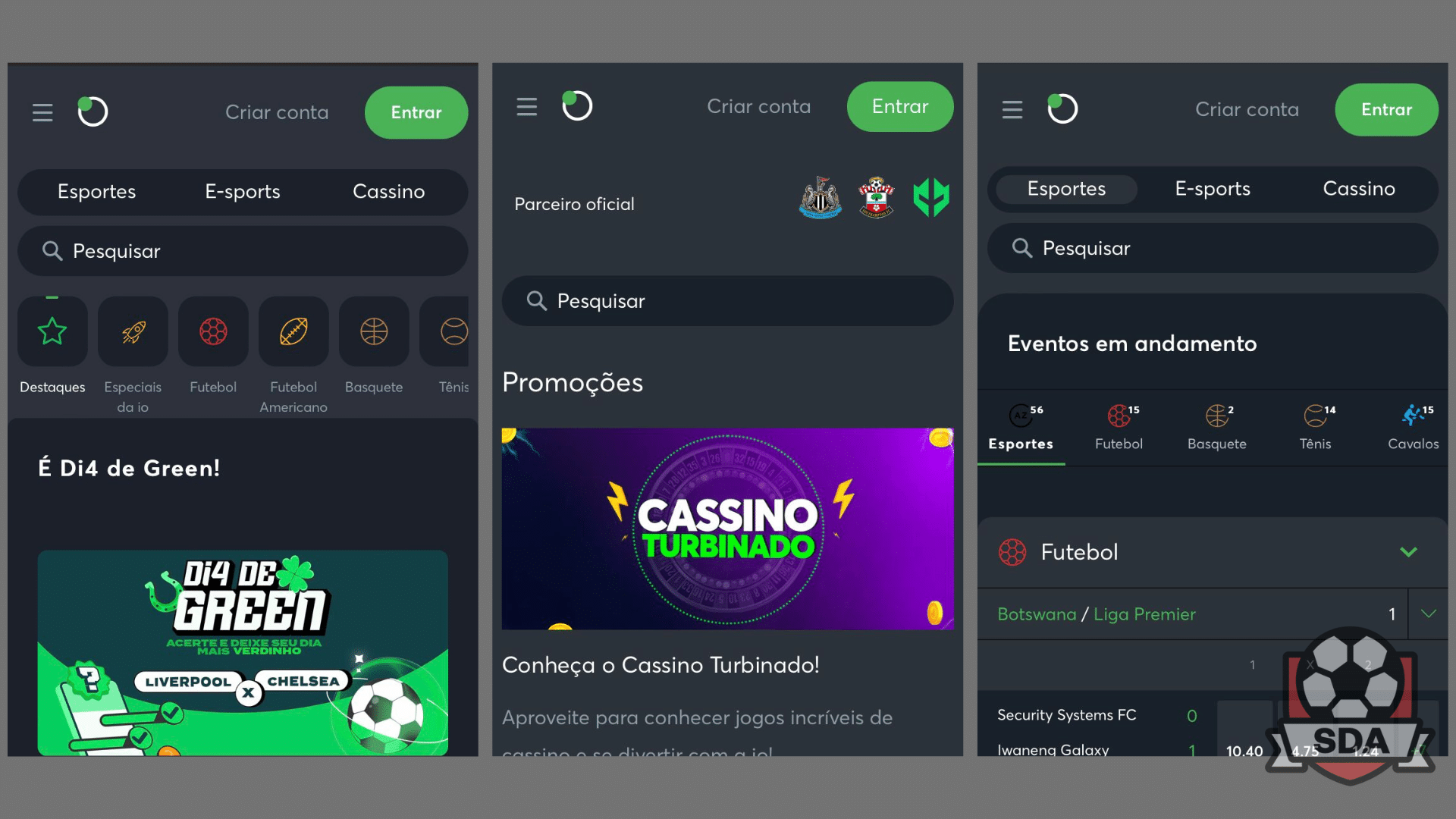Collapse Botswana Liga Premier league chevron
The width and height of the screenshot is (1456, 819).
tap(1429, 613)
